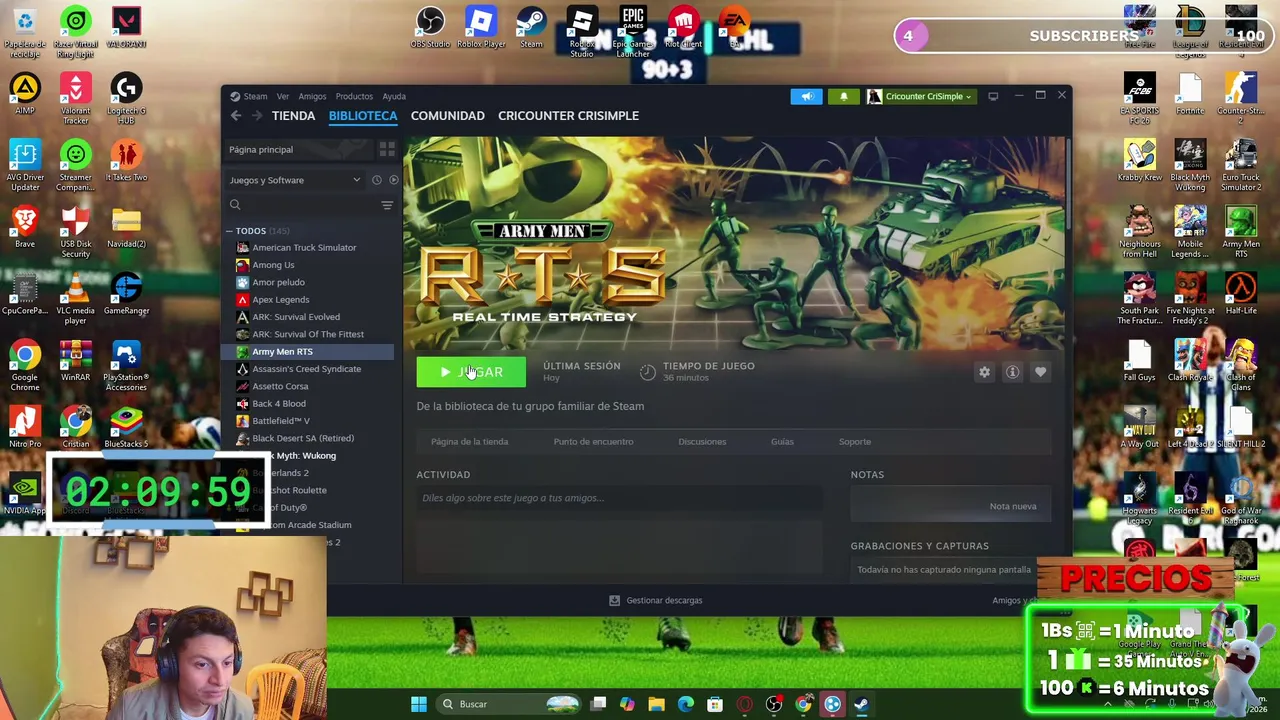1280x720 pixels.
Task: Enable Big Picture mode monitor icon
Action: (993, 96)
